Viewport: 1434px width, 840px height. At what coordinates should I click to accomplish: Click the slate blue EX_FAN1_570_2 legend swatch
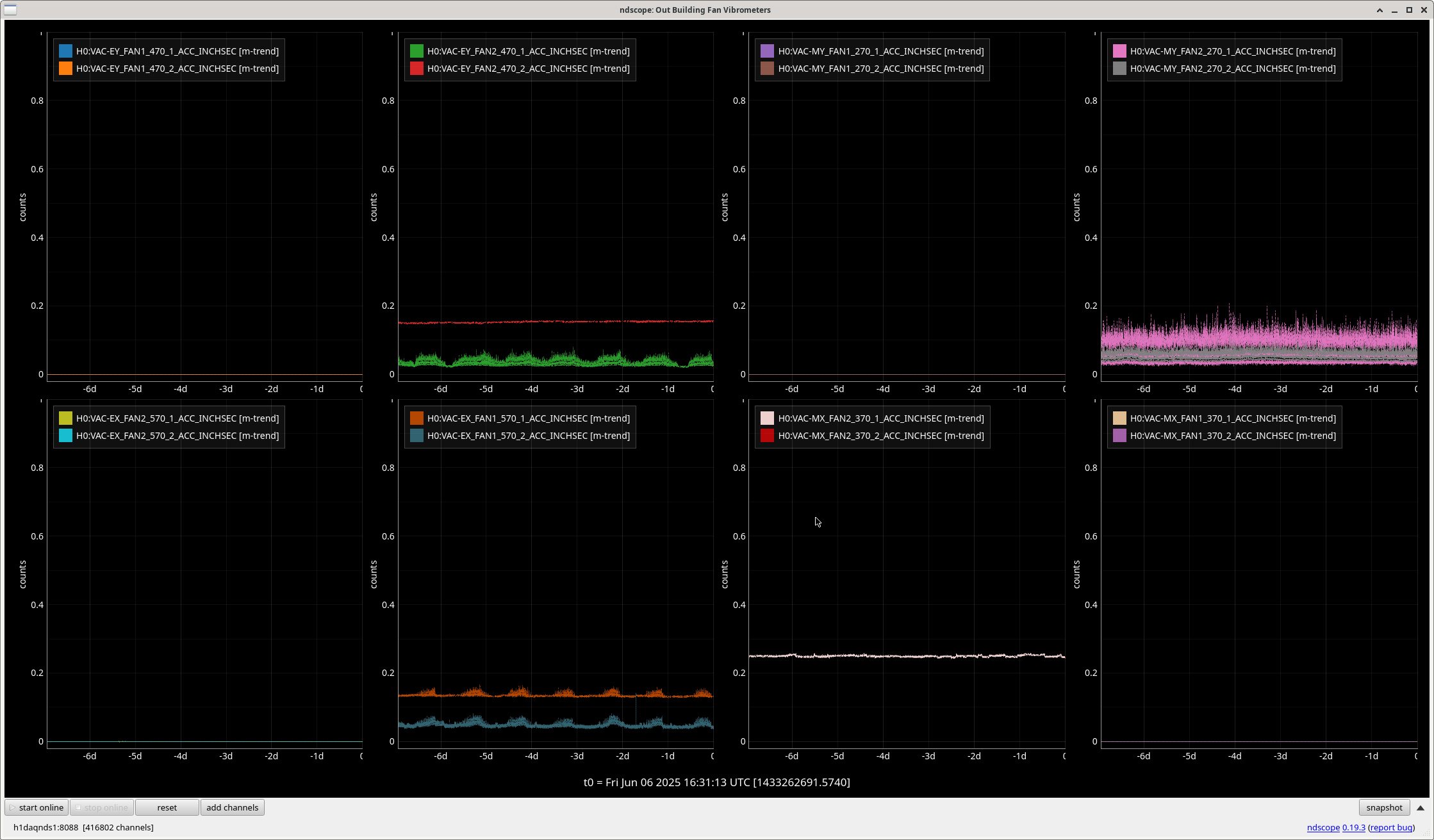[416, 436]
